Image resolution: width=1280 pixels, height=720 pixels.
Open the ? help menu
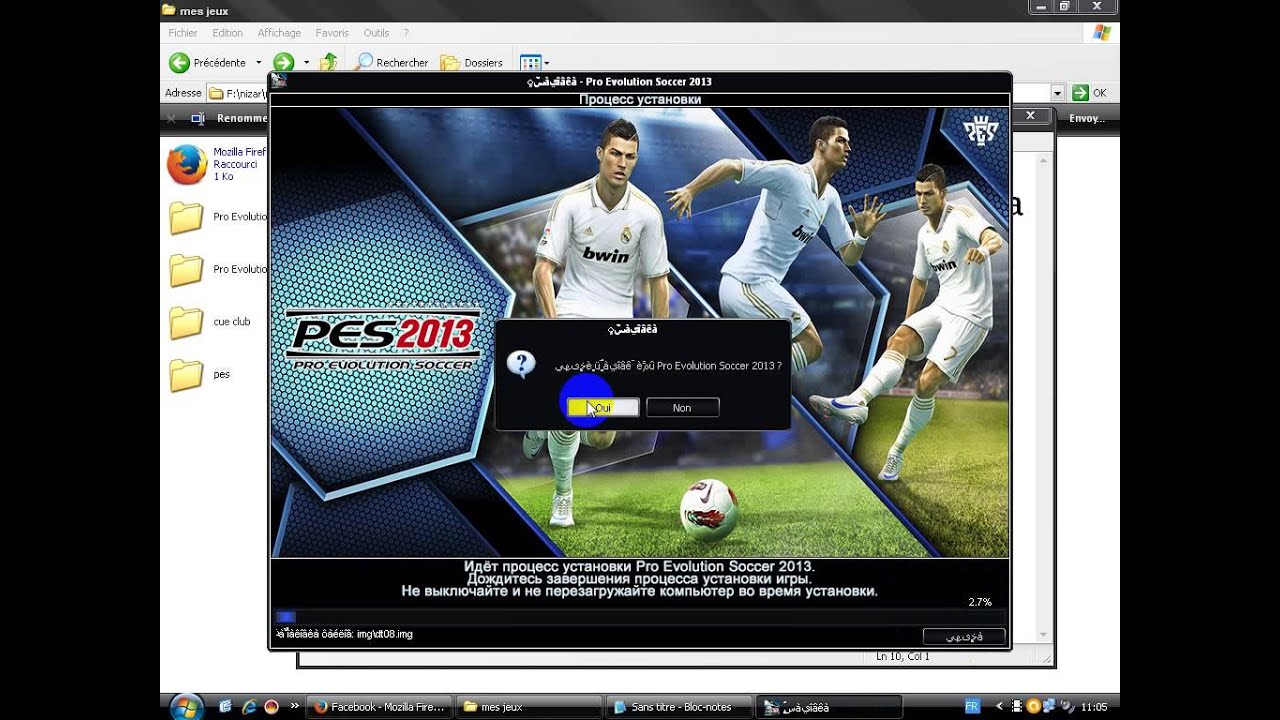(406, 33)
